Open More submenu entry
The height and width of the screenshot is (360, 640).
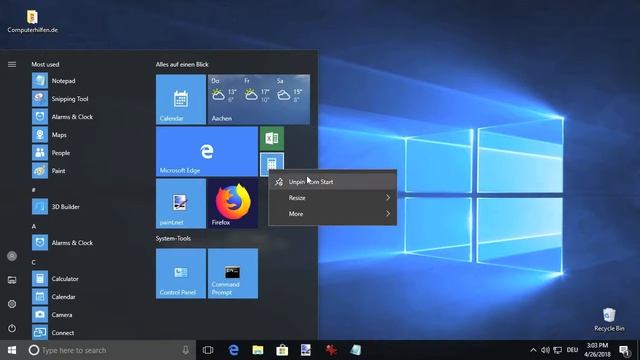pos(332,213)
